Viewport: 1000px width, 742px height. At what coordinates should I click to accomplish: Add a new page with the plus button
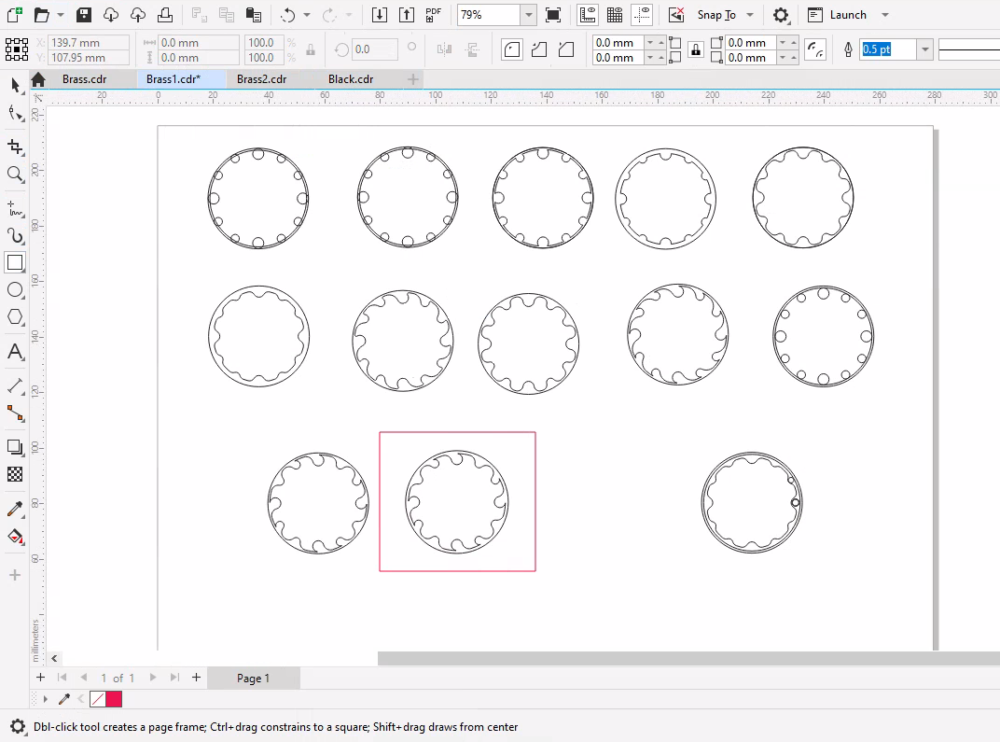(x=40, y=678)
